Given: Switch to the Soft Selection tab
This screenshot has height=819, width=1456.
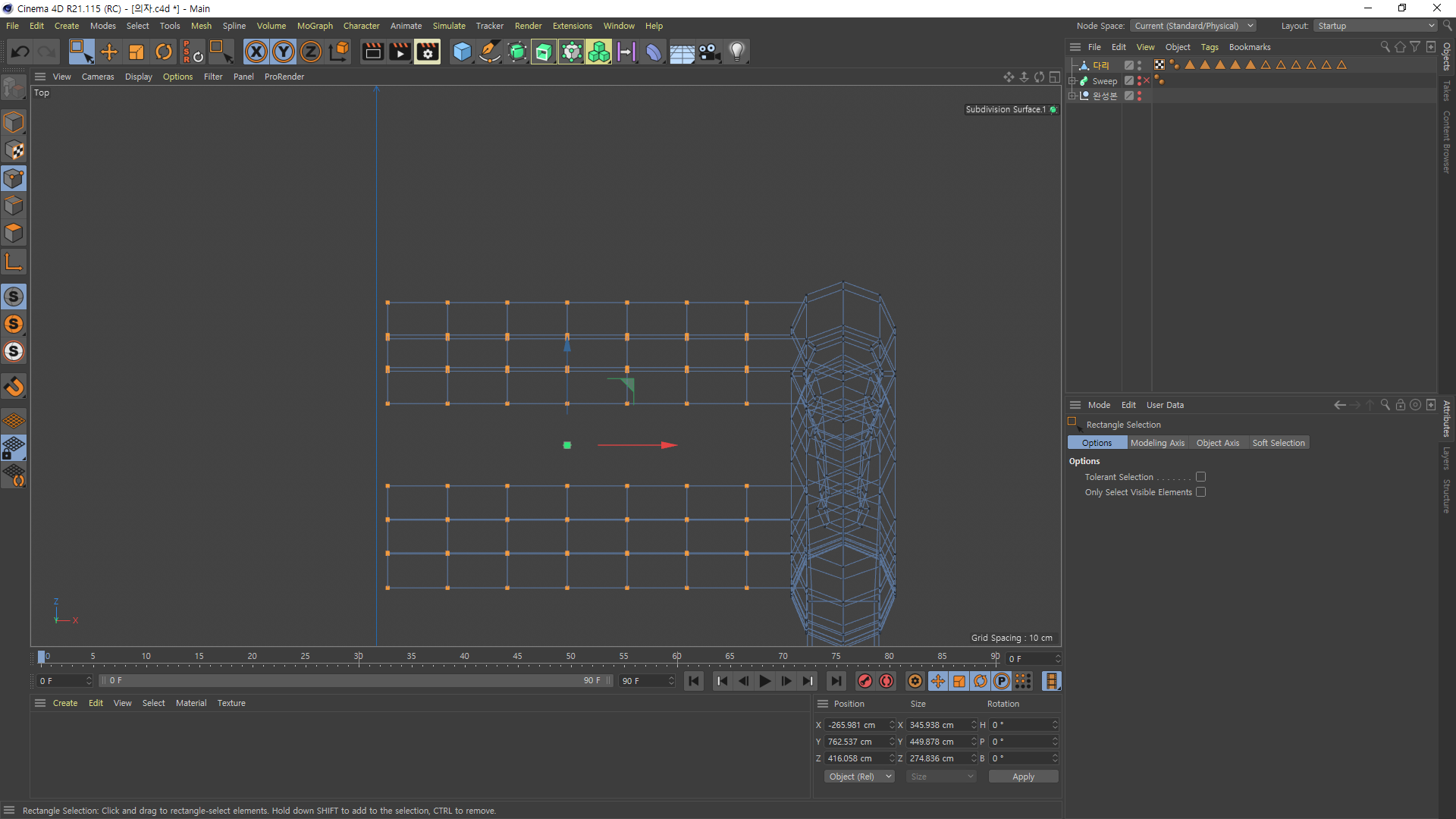Looking at the screenshot, I should point(1278,443).
